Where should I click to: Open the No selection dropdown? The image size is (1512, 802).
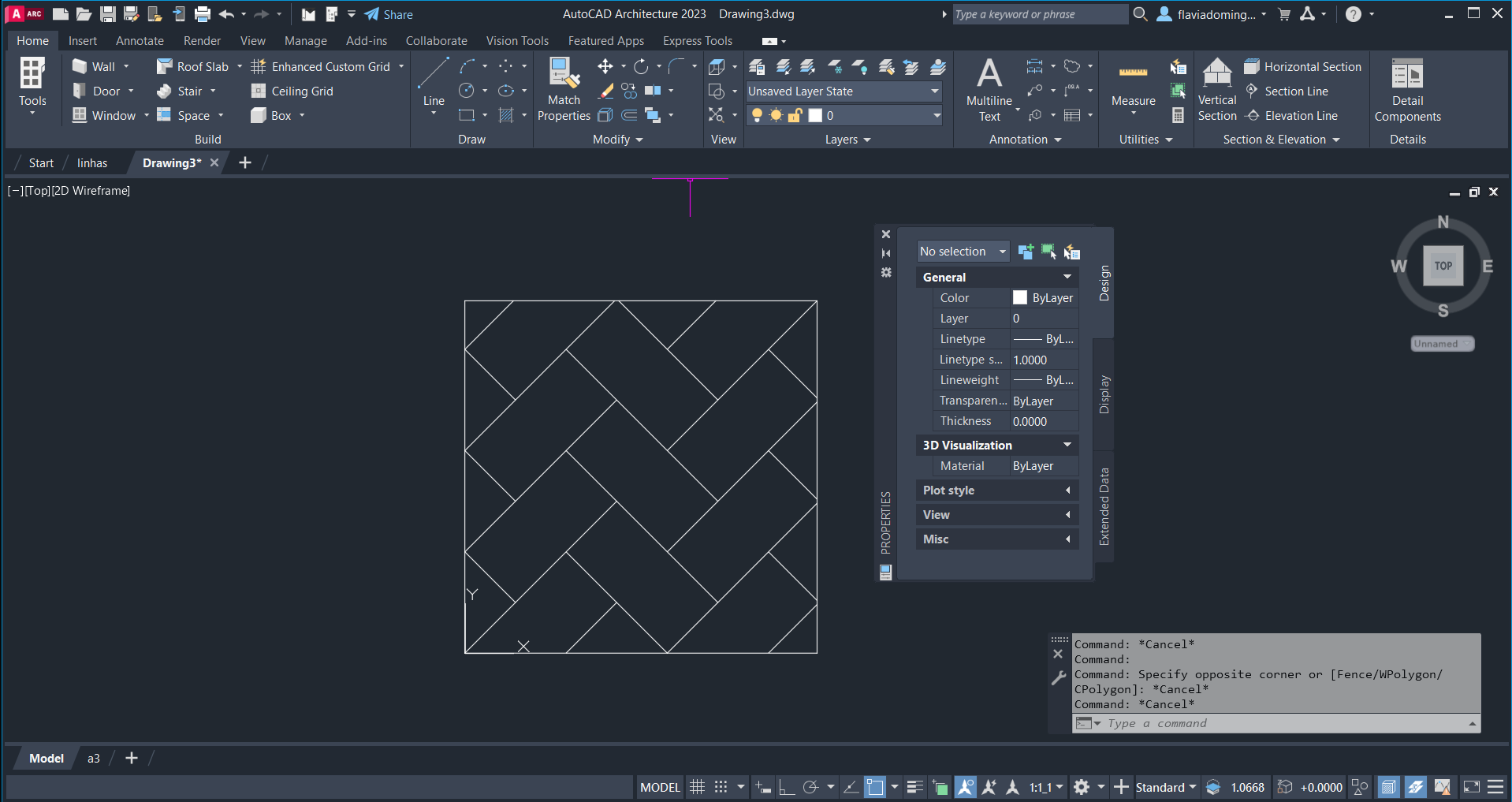point(963,252)
